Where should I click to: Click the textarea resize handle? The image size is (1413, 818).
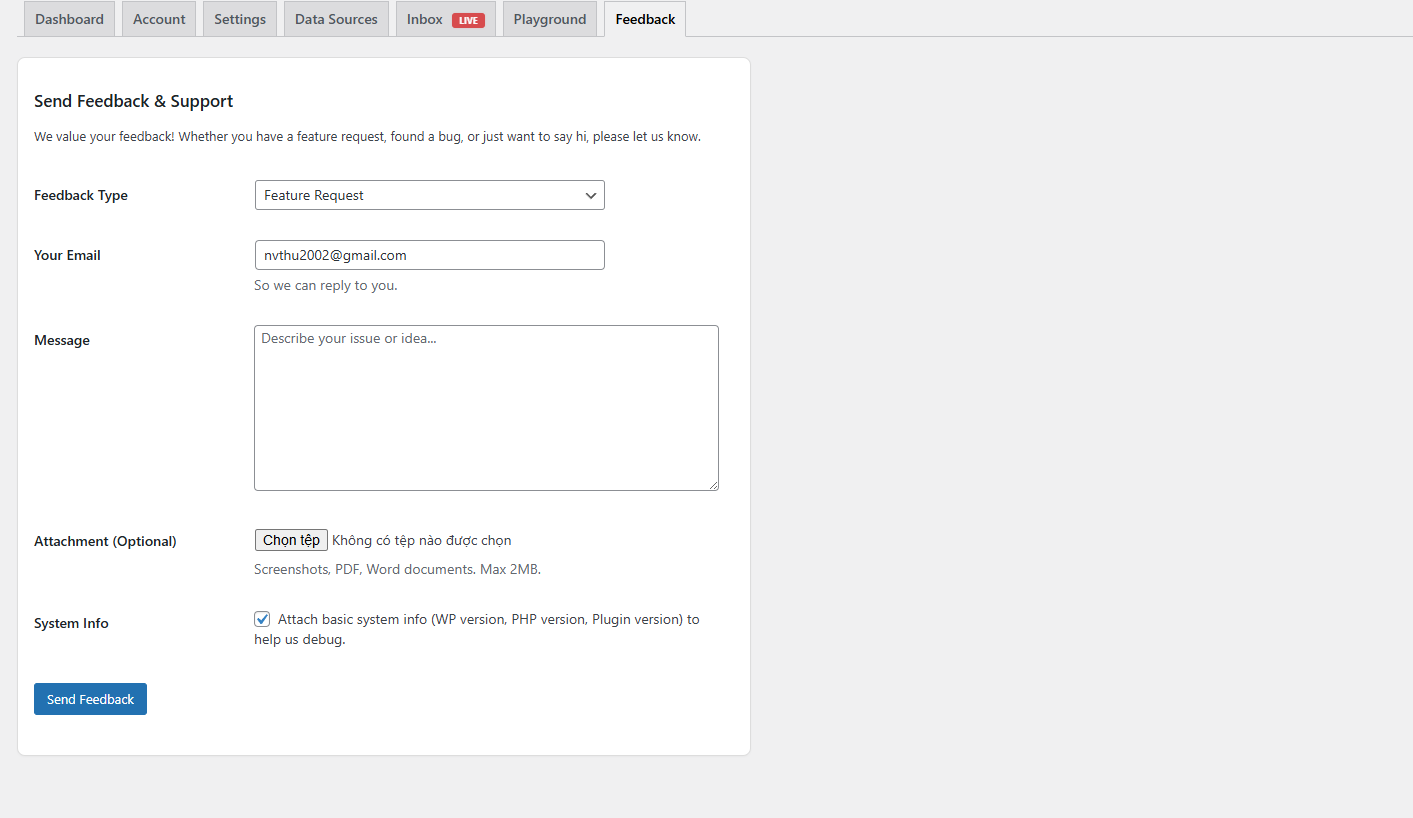pyautogui.click(x=714, y=485)
